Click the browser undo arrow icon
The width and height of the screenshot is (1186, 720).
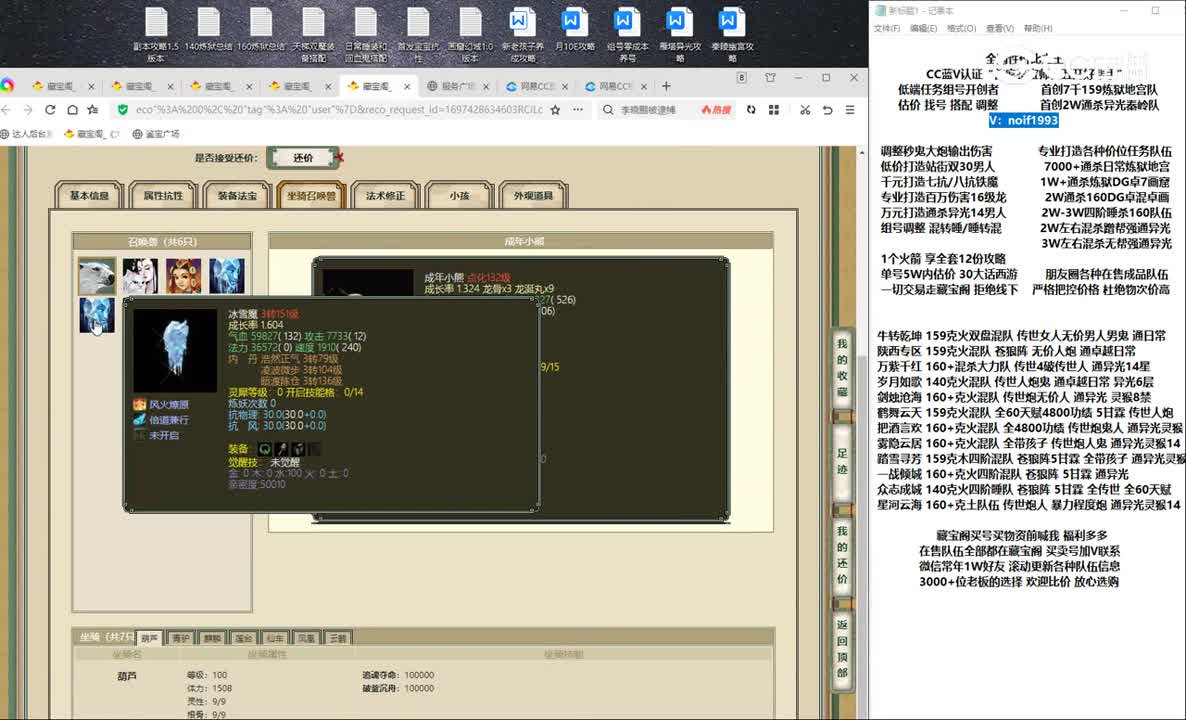tap(827, 110)
